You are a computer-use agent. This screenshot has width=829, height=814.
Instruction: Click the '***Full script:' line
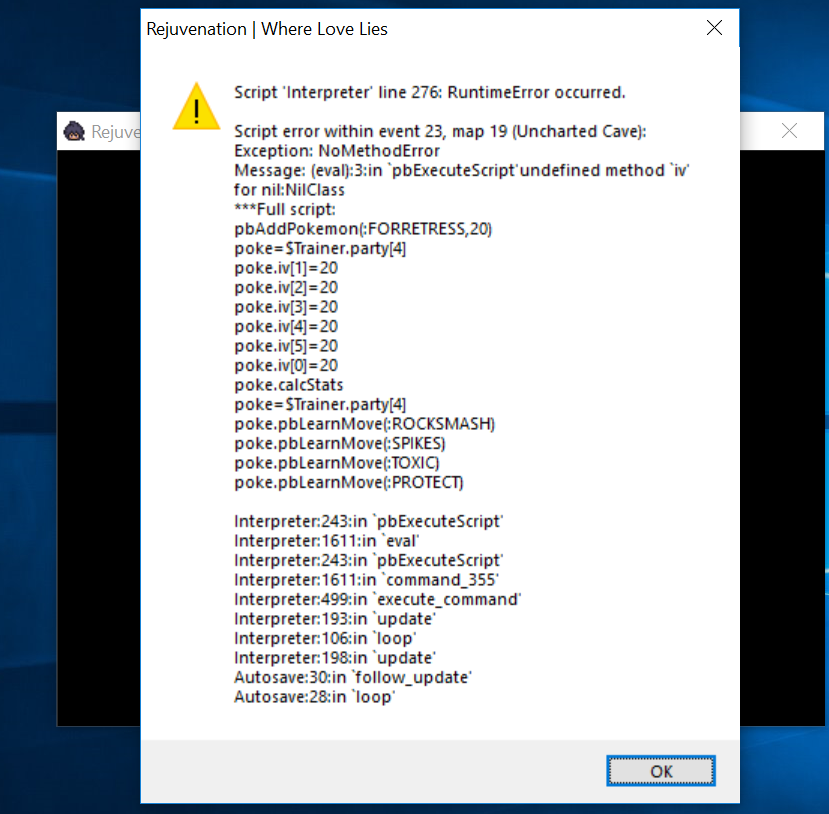pyautogui.click(x=284, y=209)
